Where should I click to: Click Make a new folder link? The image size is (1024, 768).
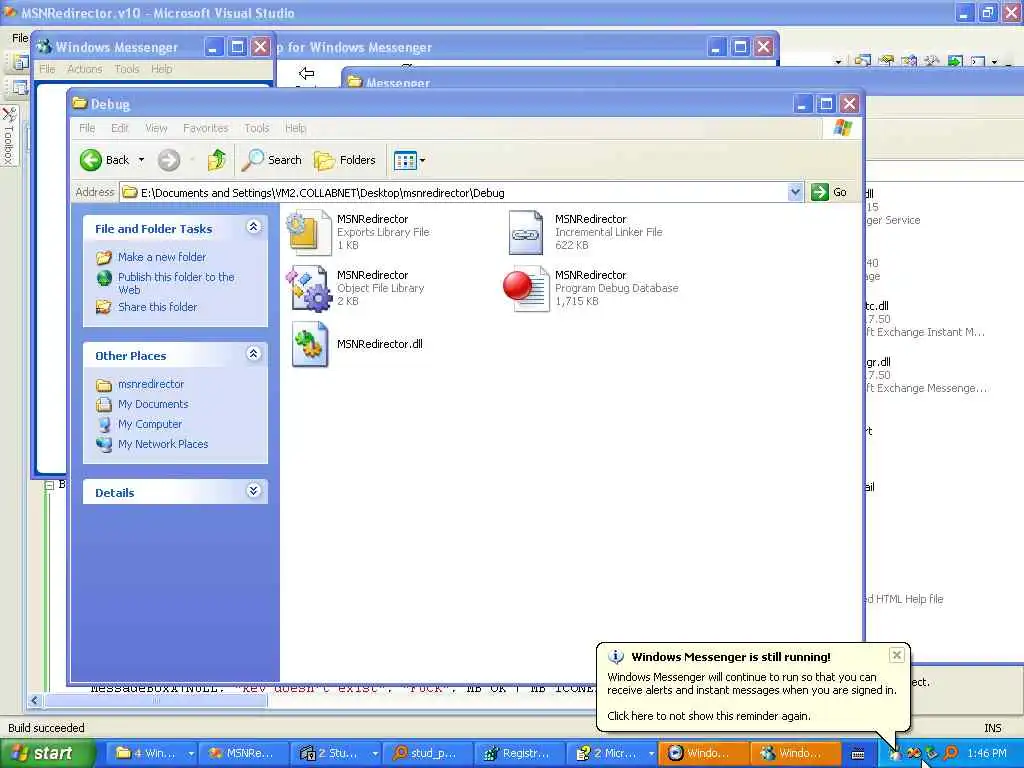(161, 257)
